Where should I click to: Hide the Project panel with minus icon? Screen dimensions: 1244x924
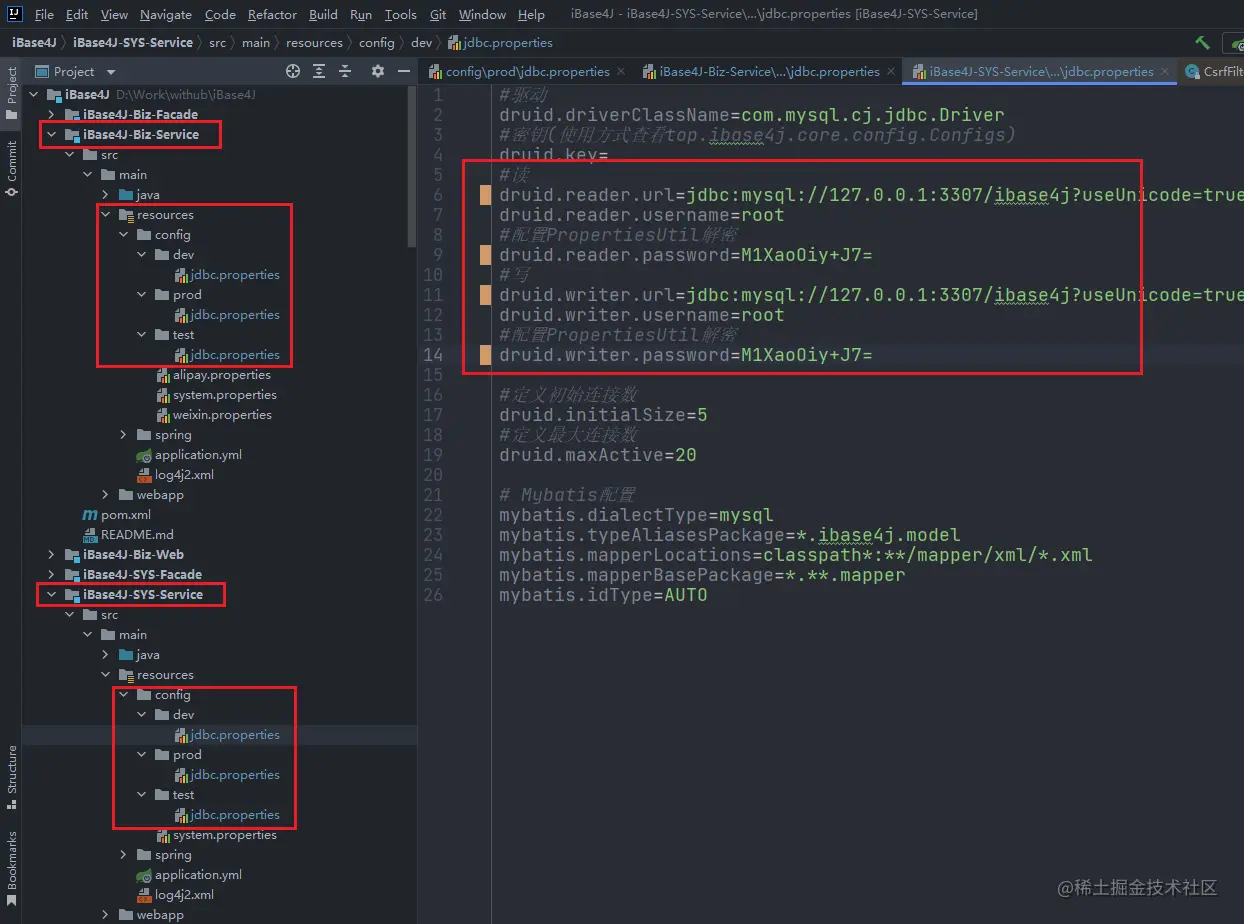(x=404, y=71)
